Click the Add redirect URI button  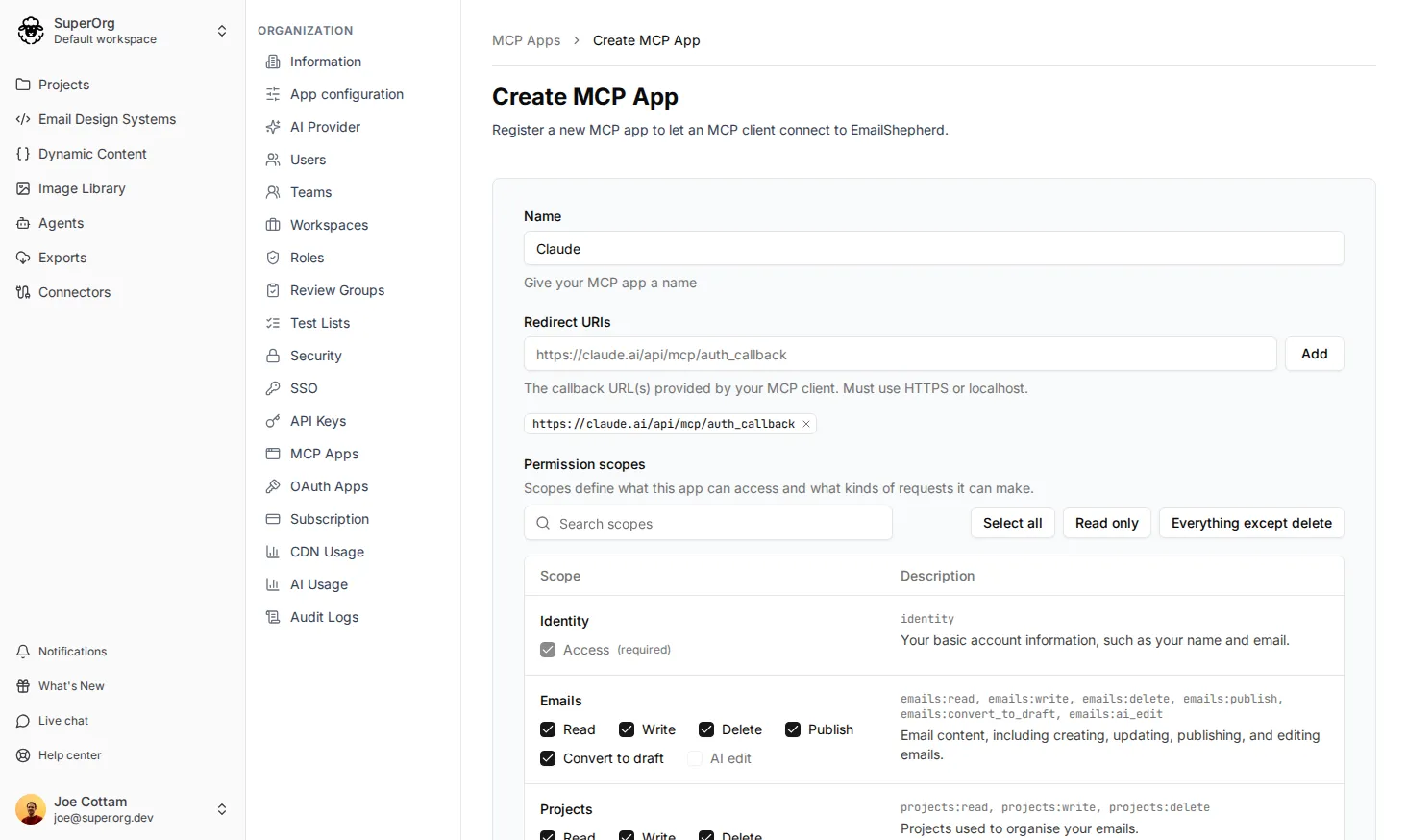tap(1315, 354)
